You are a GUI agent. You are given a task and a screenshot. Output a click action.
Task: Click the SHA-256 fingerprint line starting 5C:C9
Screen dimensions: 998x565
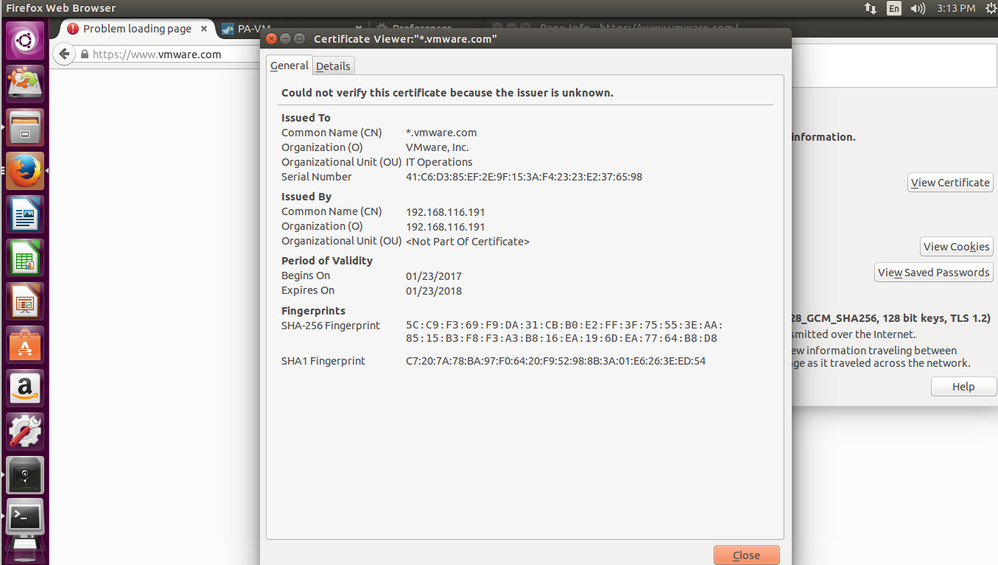[x=564, y=324]
